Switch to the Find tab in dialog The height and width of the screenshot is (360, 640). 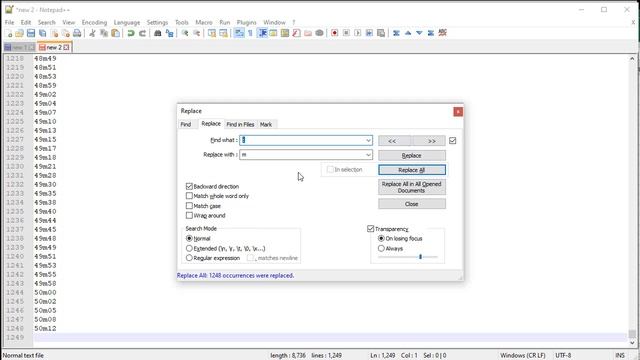coord(186,124)
